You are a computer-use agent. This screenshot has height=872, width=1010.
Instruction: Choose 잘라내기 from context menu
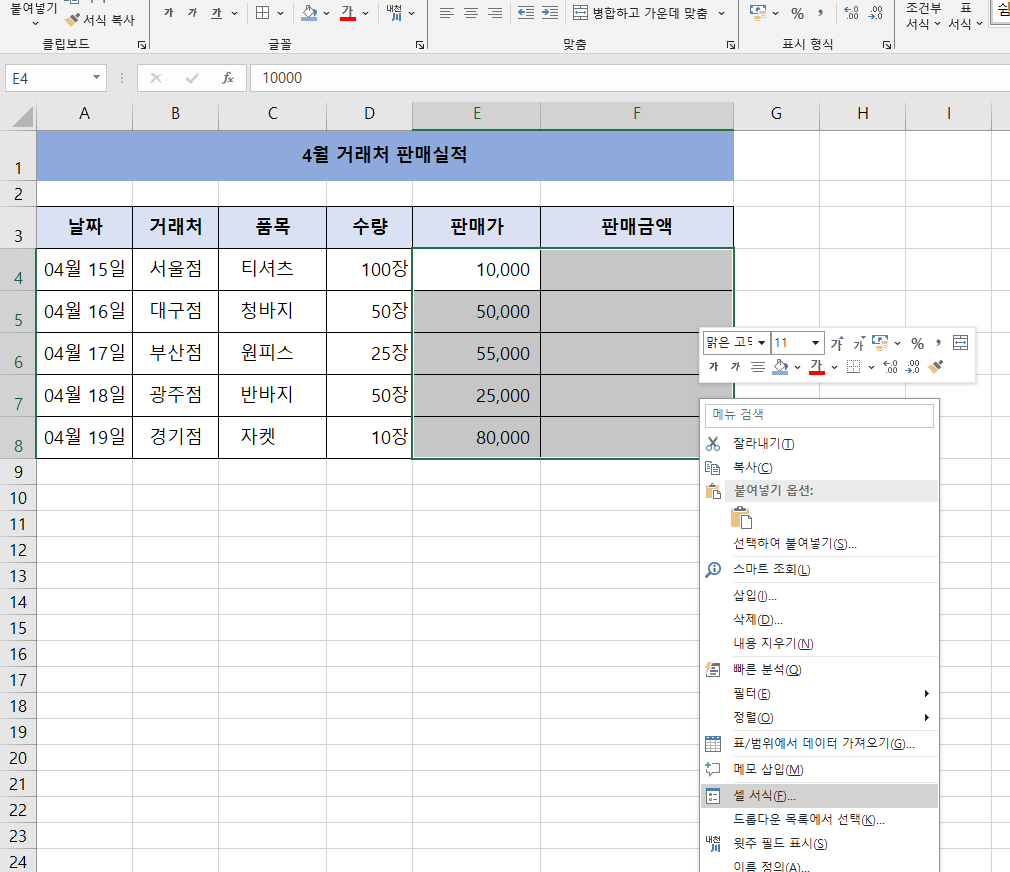[819, 444]
